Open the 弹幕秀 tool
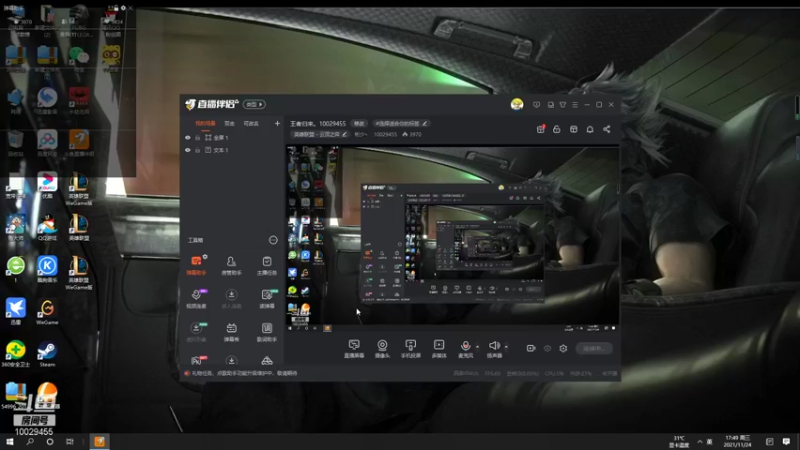Viewport: 800px width, 450px height. (x=231, y=332)
